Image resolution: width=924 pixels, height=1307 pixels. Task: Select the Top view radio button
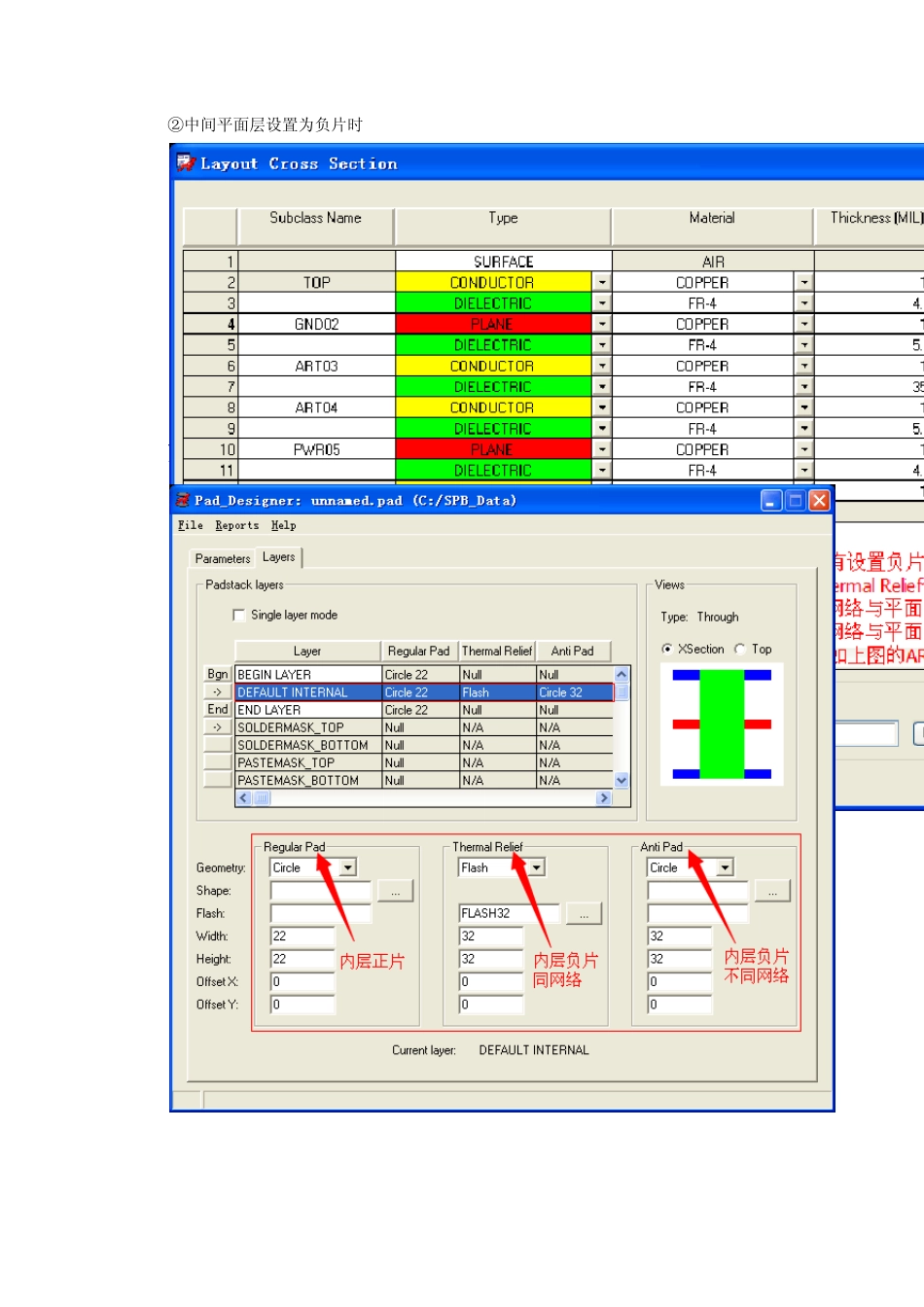coord(740,650)
